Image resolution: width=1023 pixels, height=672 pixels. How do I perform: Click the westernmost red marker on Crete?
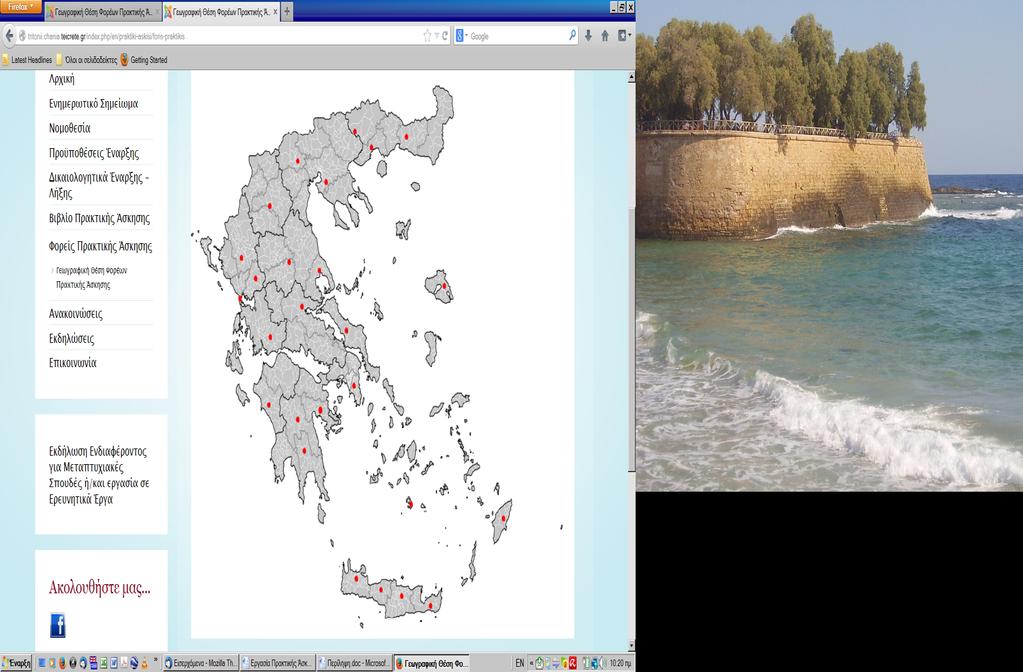[356, 578]
